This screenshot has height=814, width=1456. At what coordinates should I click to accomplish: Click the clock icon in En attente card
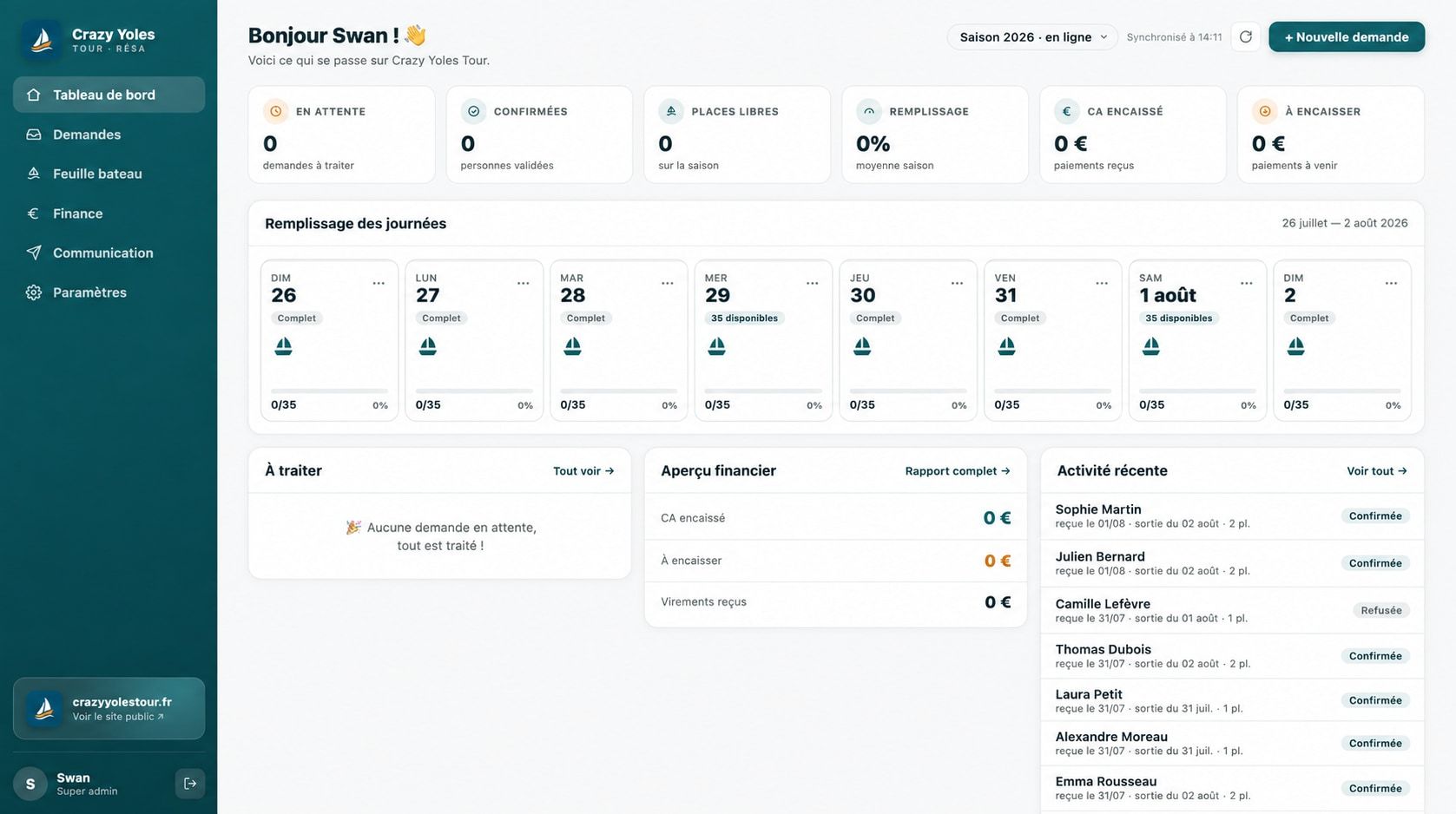(x=276, y=111)
